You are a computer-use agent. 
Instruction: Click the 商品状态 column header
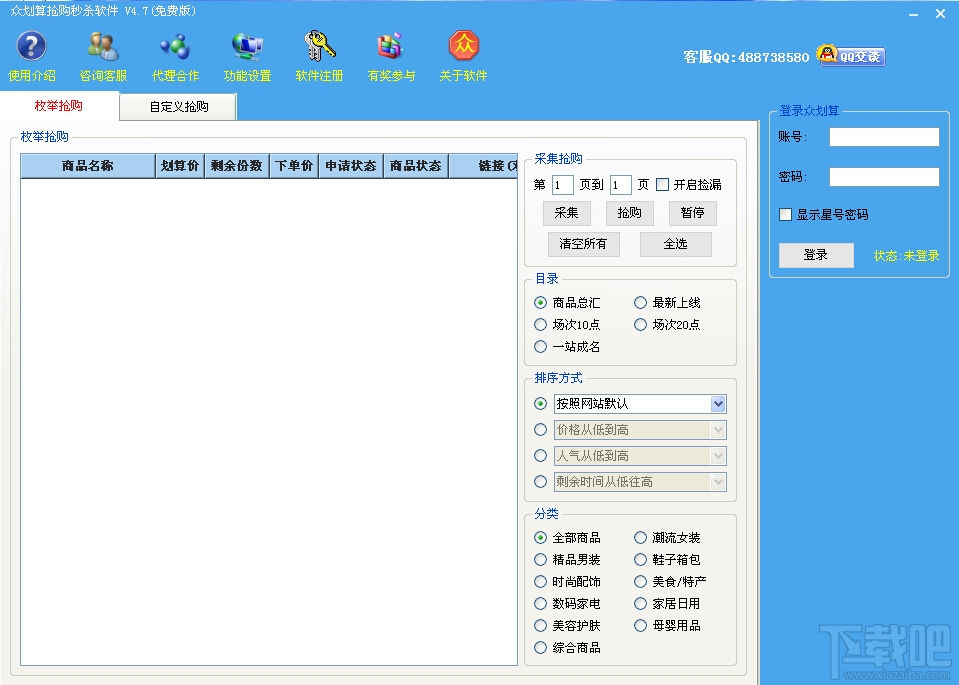click(x=416, y=166)
